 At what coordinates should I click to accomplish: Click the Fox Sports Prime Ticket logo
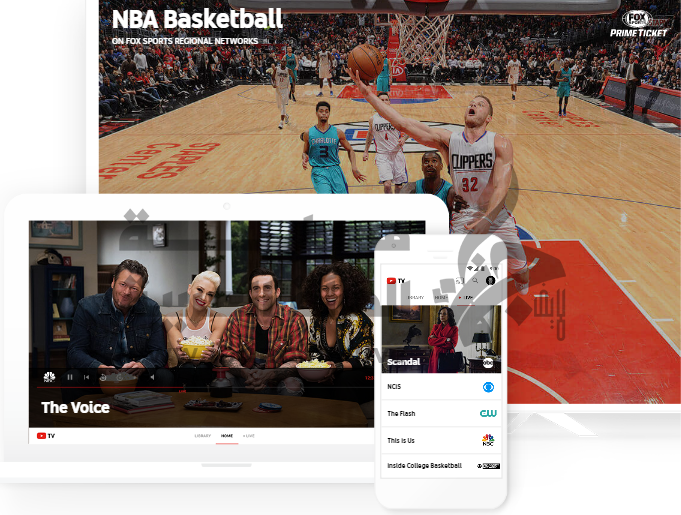tap(638, 24)
